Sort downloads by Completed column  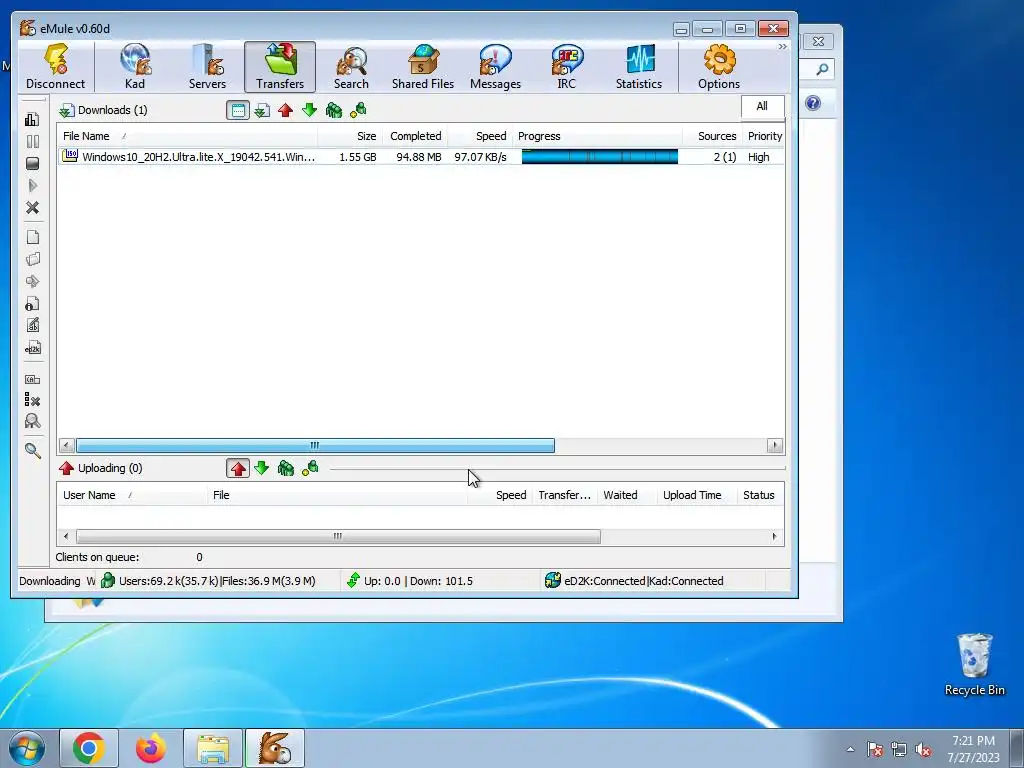coord(415,136)
